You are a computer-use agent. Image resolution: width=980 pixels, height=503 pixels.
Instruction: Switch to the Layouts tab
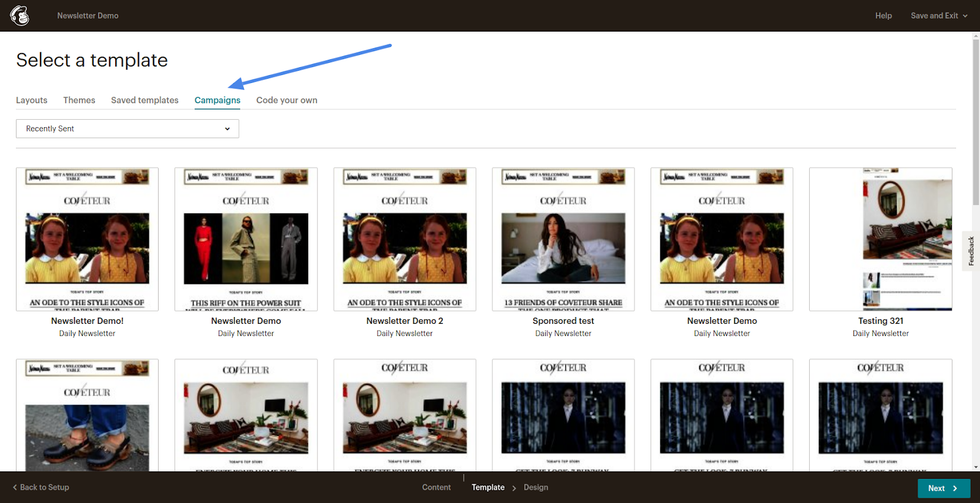tap(32, 100)
